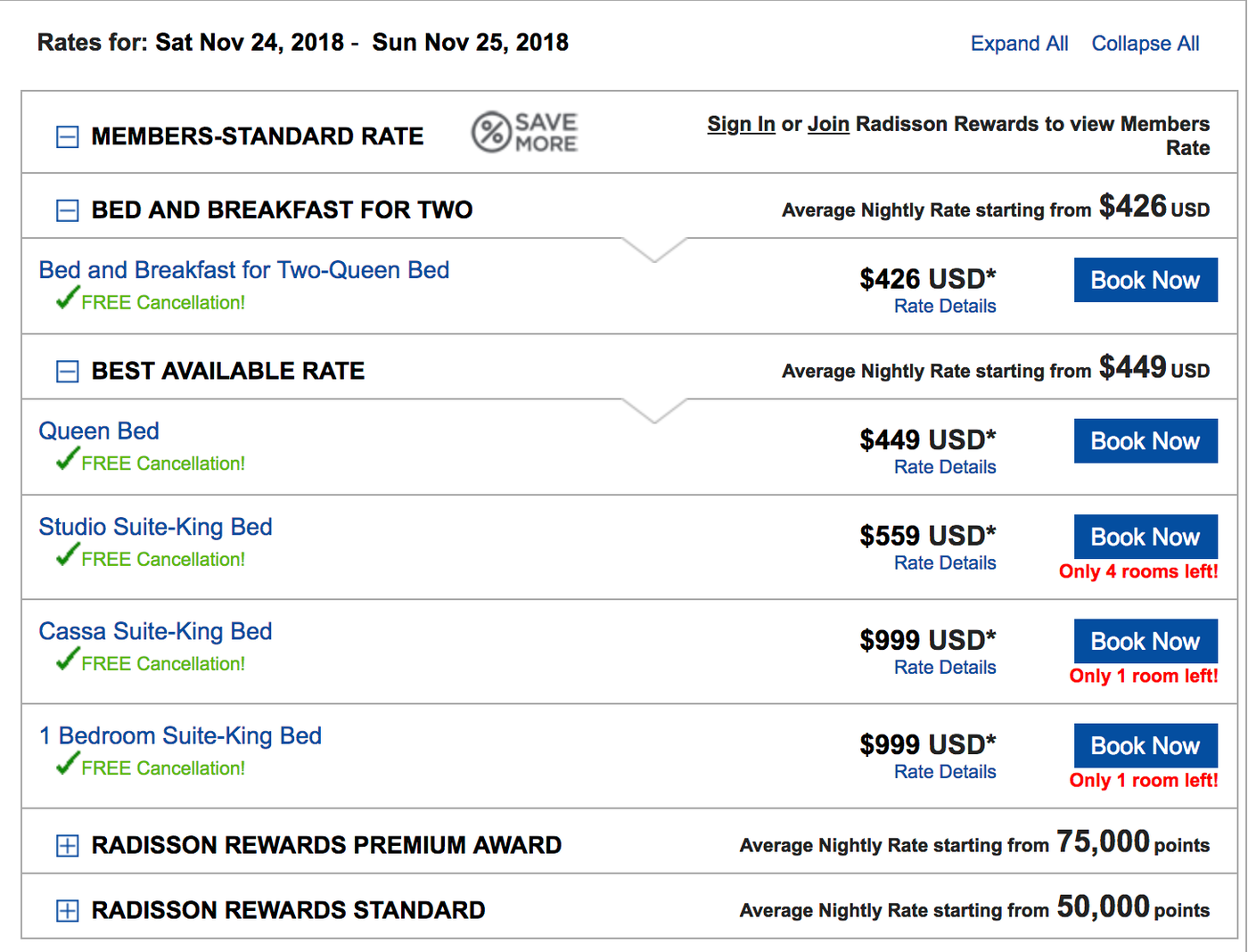This screenshot has height=952, width=1248.
Task: Click the SAVE MORE percentage badge icon
Action: (x=491, y=132)
